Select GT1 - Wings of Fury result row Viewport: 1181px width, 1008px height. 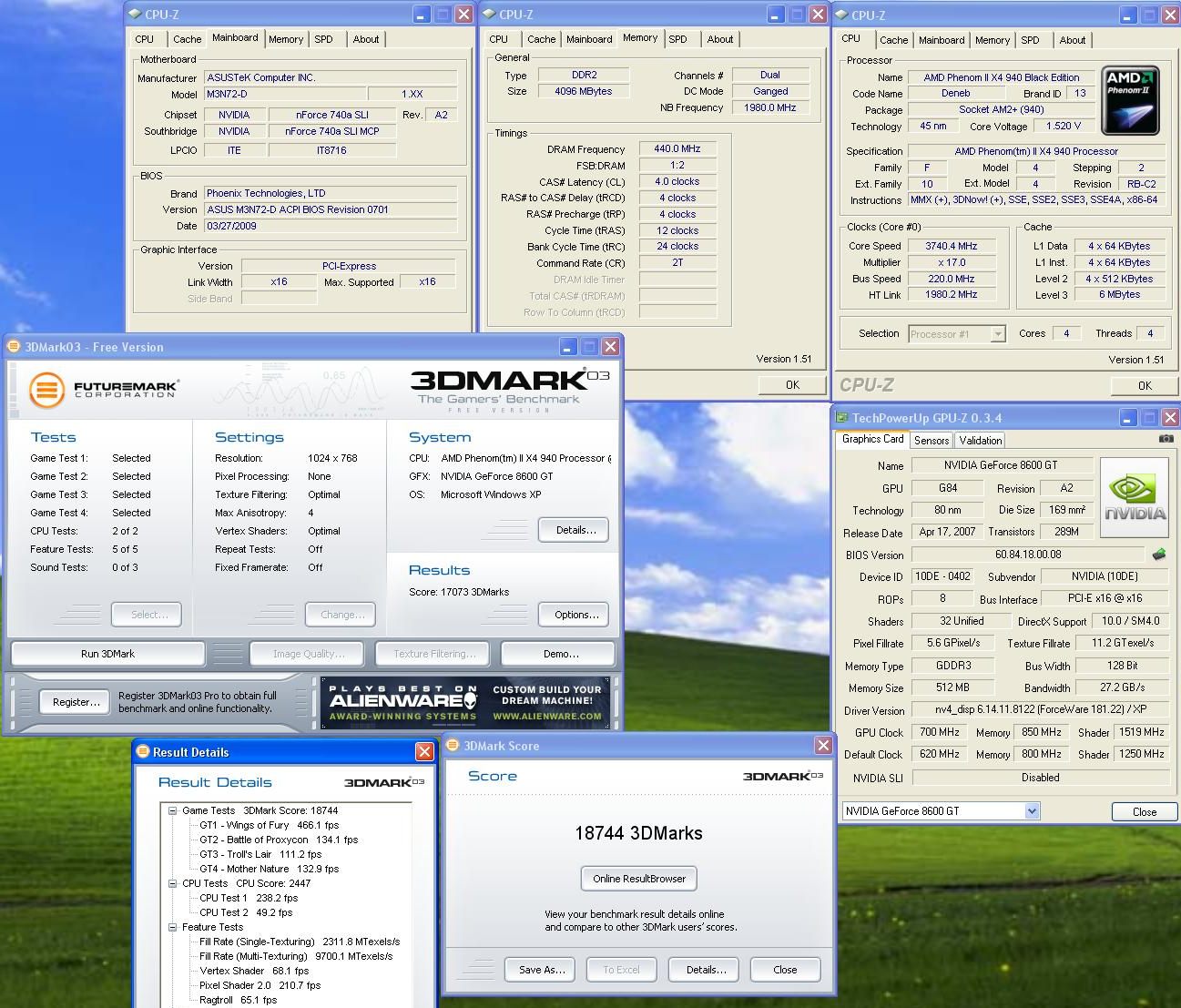pyautogui.click(x=270, y=825)
